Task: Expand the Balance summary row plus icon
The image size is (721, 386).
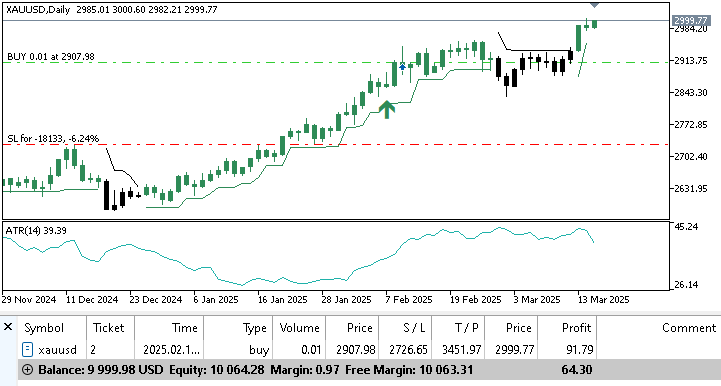Action: pyautogui.click(x=28, y=369)
